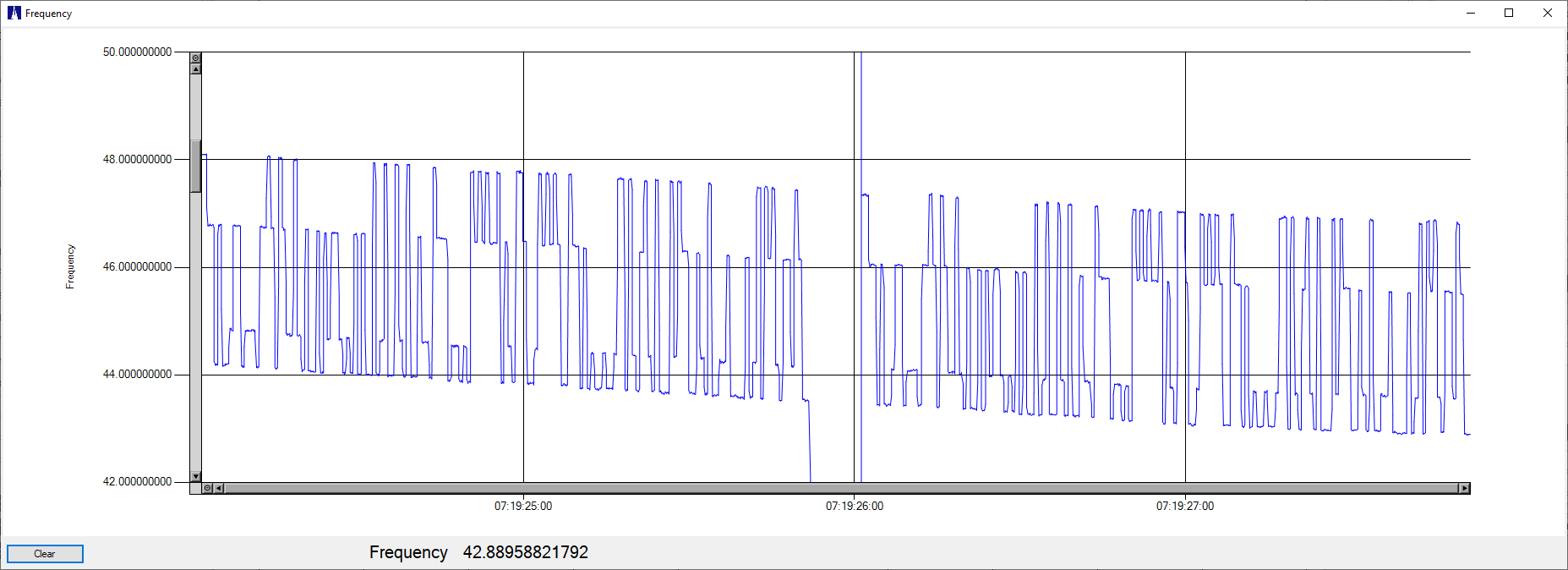This screenshot has width=1568, height=570.
Task: Click the Frequency label beside the value
Action: pos(408,552)
